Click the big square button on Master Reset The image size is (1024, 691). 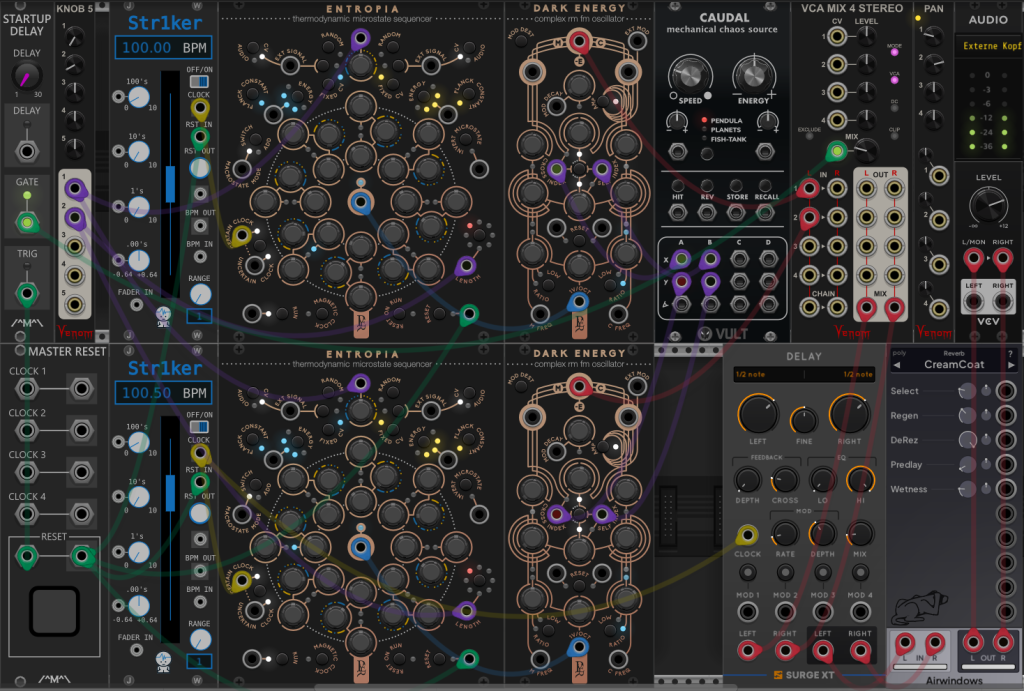54,611
